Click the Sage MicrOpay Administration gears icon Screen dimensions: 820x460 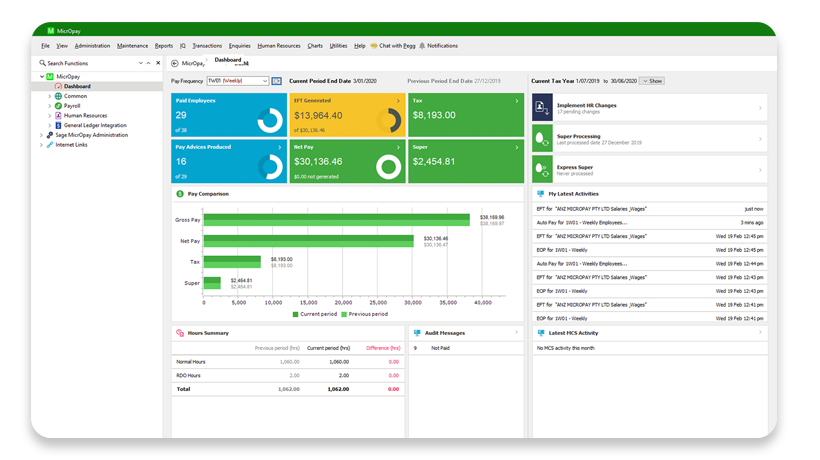[50, 135]
